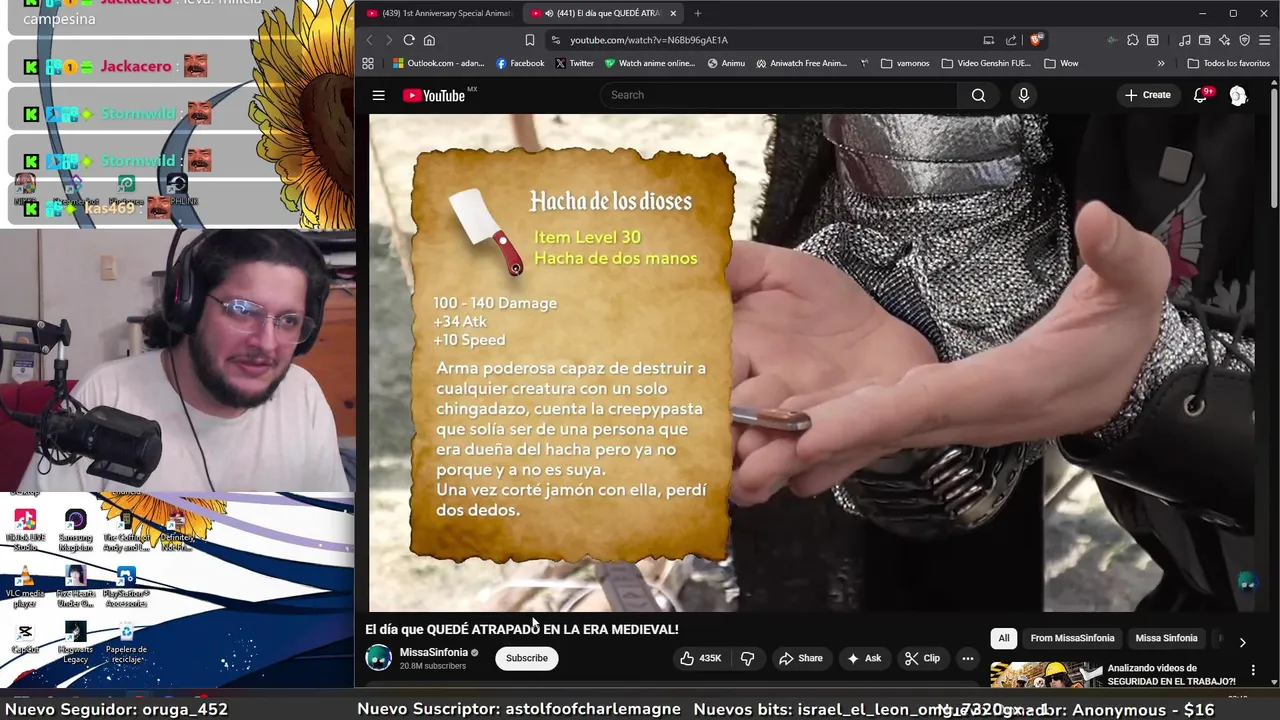Image resolution: width=1280 pixels, height=720 pixels.
Task: Open the apps grid icon in bookmarks bar
Action: 368,63
